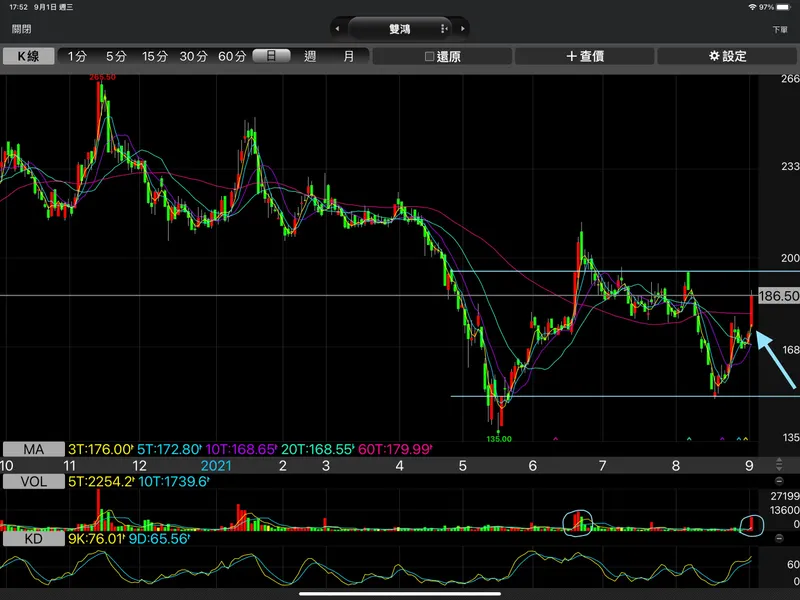The height and width of the screenshot is (600, 800).
Task: Collapse the VOL panel with minus icon
Action: pyautogui.click(x=778, y=481)
